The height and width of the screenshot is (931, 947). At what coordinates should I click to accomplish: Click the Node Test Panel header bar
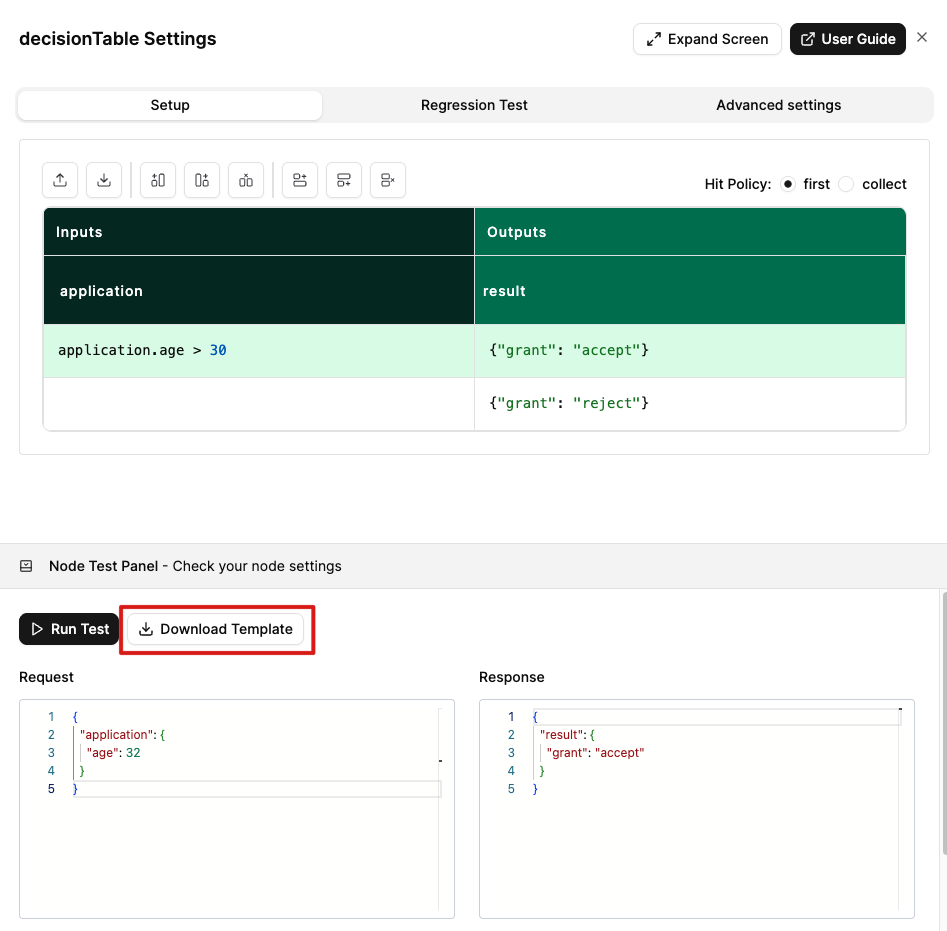(474, 566)
